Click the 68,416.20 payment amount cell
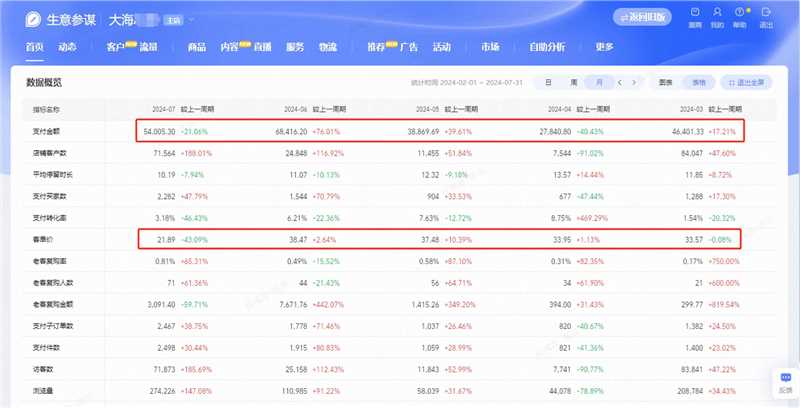Image resolution: width=800 pixels, height=408 pixels. (x=291, y=132)
